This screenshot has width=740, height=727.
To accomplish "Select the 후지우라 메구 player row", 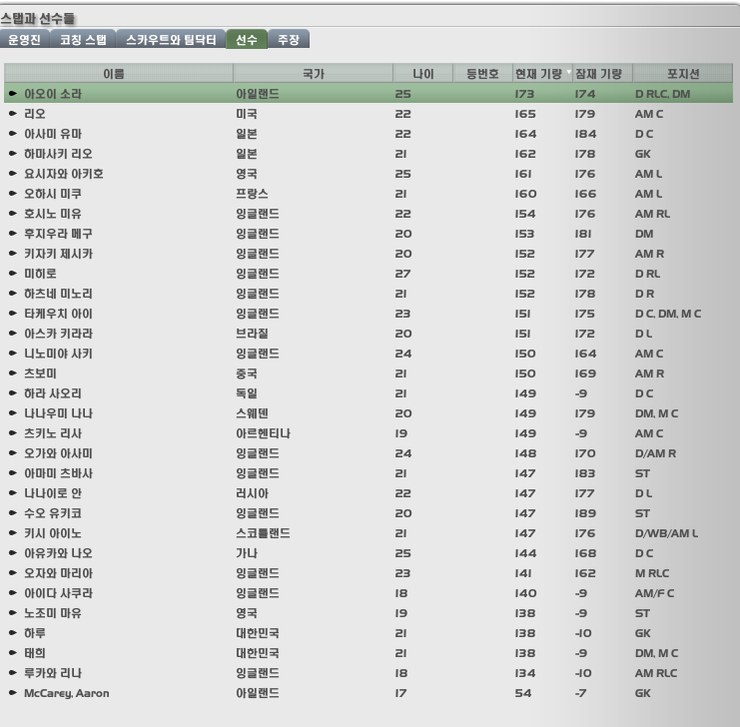I will tap(300, 234).
